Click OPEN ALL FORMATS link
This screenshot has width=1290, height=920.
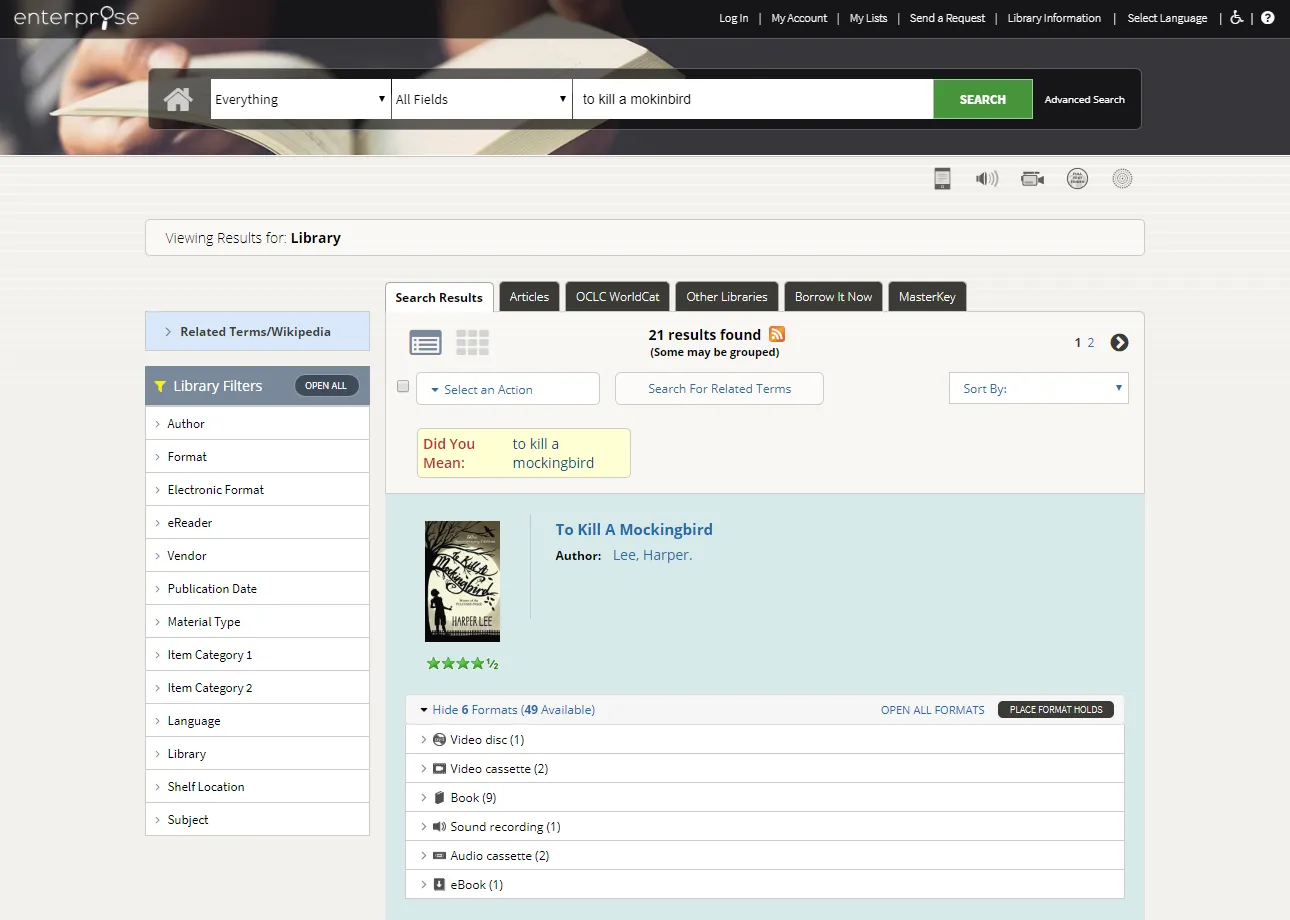(933, 710)
